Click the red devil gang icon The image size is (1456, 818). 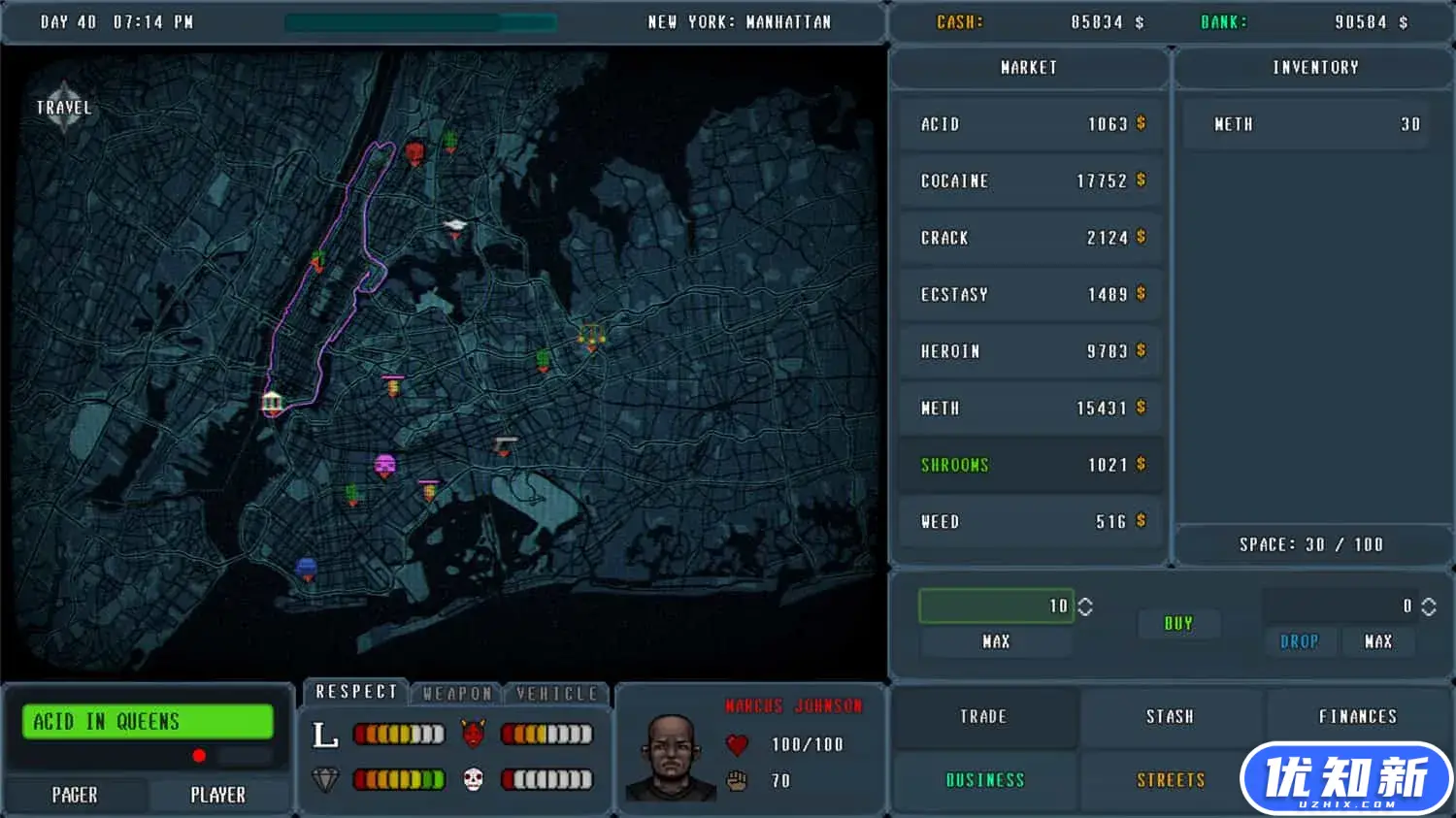pos(473,735)
